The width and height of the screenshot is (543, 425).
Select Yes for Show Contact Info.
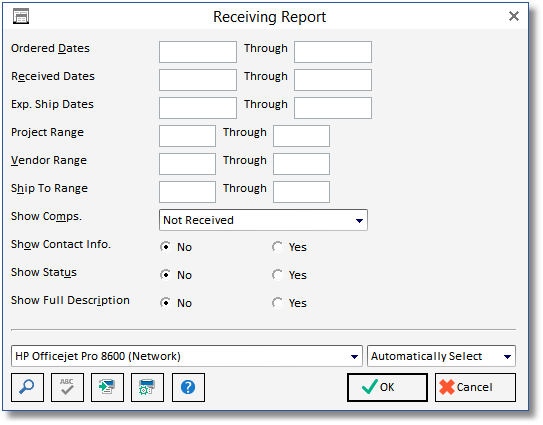coord(277,247)
